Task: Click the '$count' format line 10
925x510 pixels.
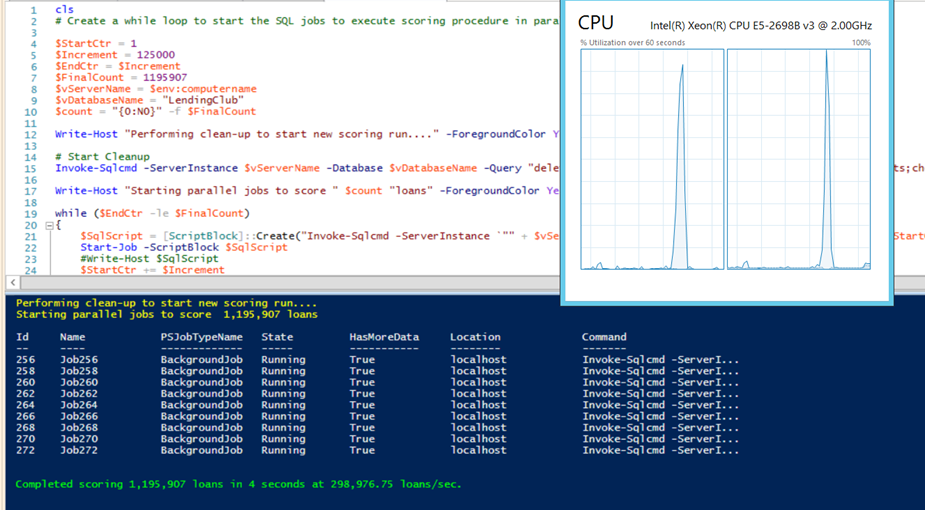Action: click(156, 111)
